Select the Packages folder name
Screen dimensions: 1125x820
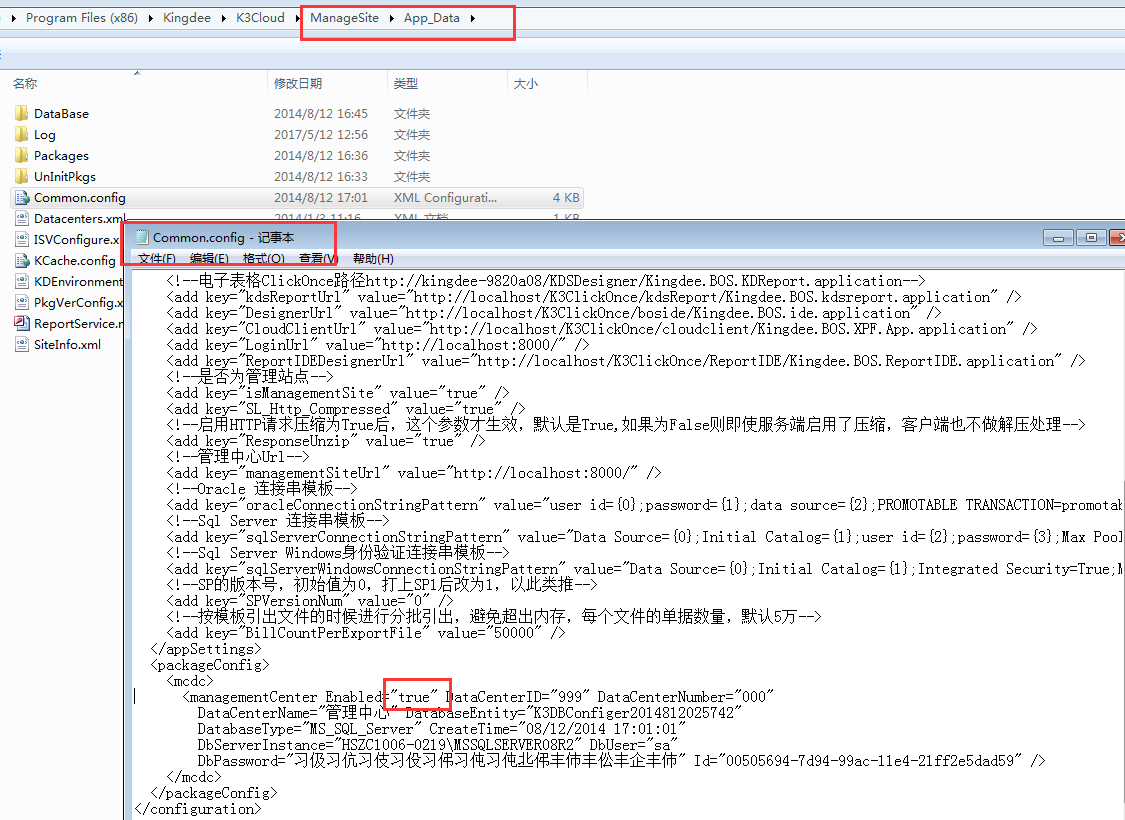(x=61, y=156)
